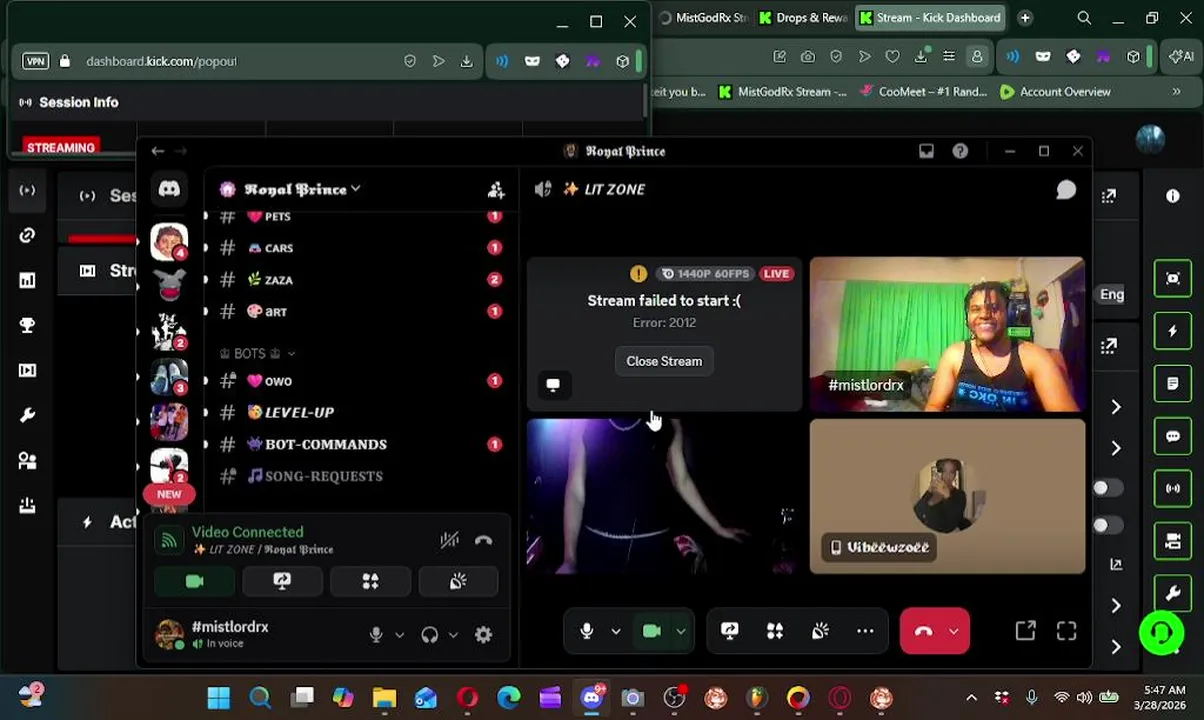Toggle noise suppression in voice panel

click(449, 540)
